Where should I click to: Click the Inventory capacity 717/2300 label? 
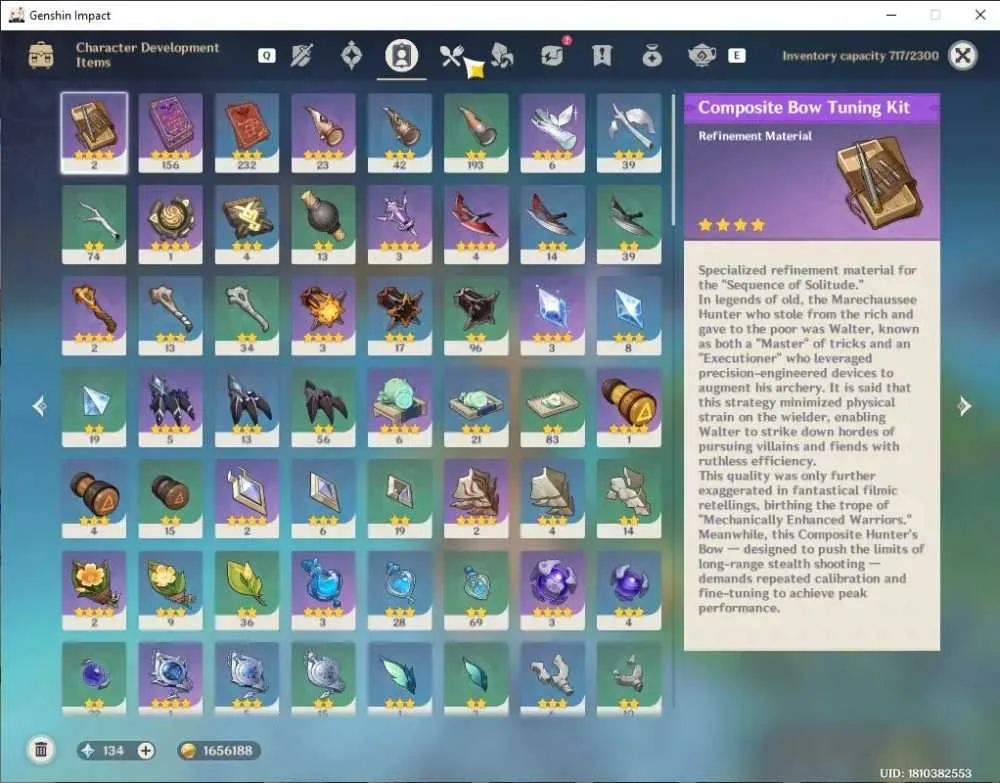pyautogui.click(x=860, y=56)
